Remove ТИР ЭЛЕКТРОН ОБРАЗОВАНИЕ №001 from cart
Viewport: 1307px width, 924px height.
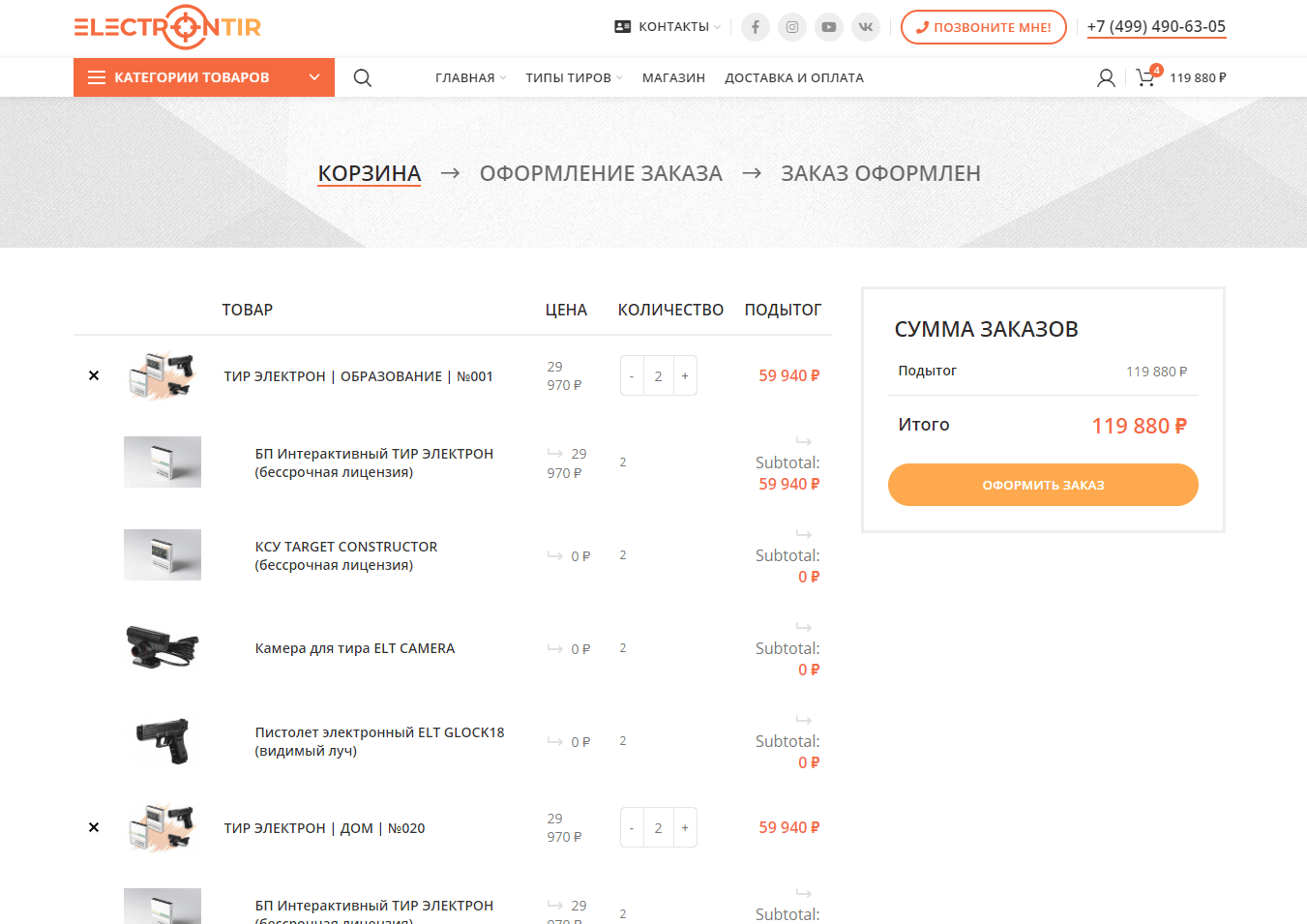[x=94, y=375]
